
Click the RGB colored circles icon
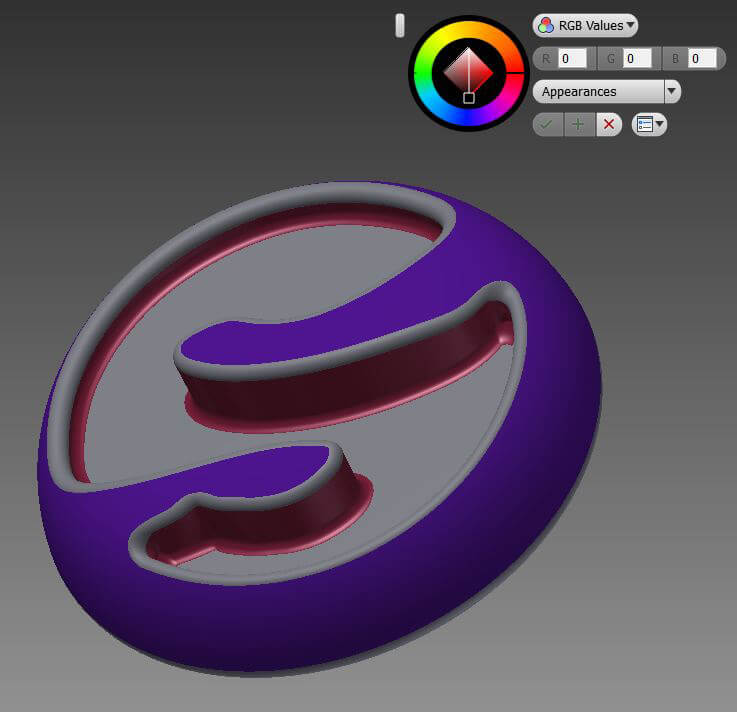[546, 25]
